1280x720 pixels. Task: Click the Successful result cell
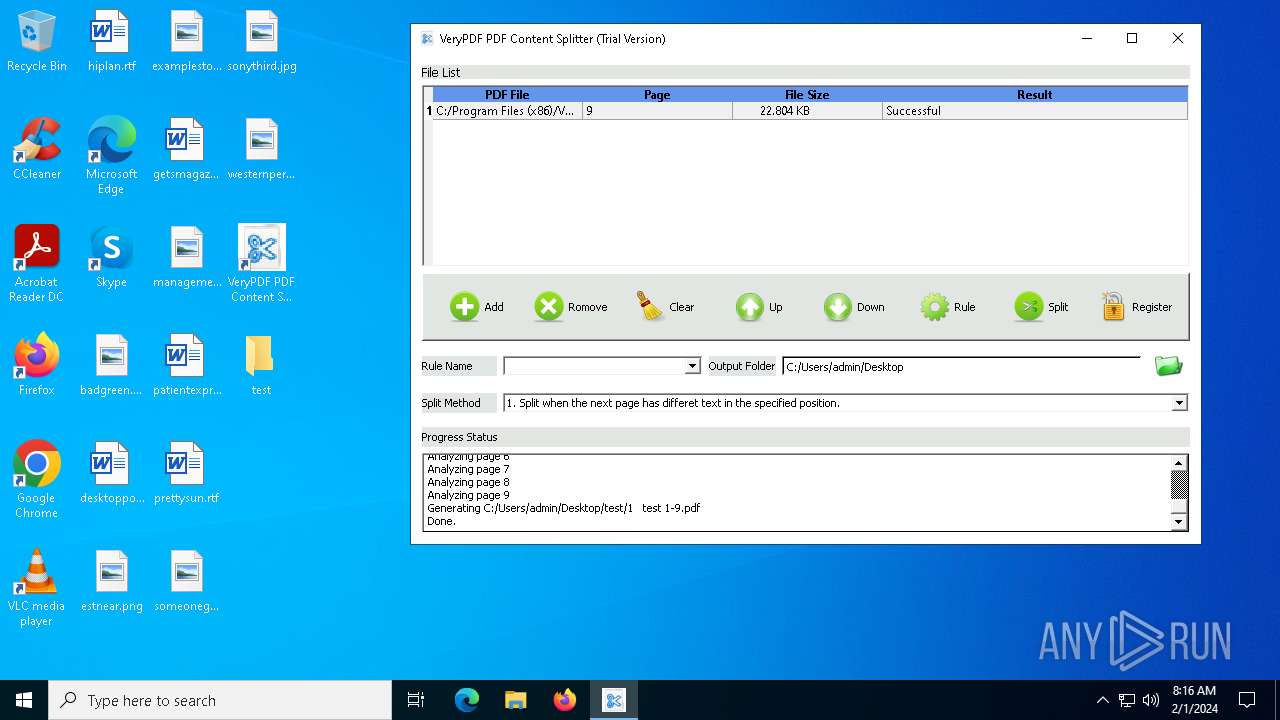click(1035, 111)
